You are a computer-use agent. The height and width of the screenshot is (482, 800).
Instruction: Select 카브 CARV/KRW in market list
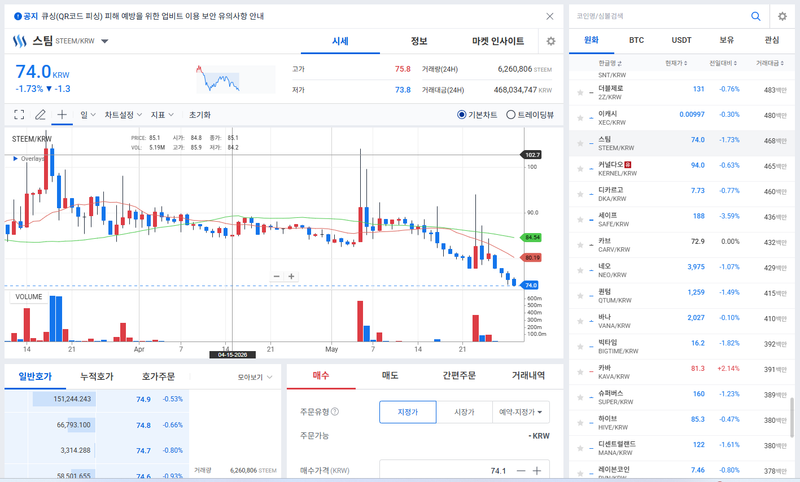tap(681, 245)
